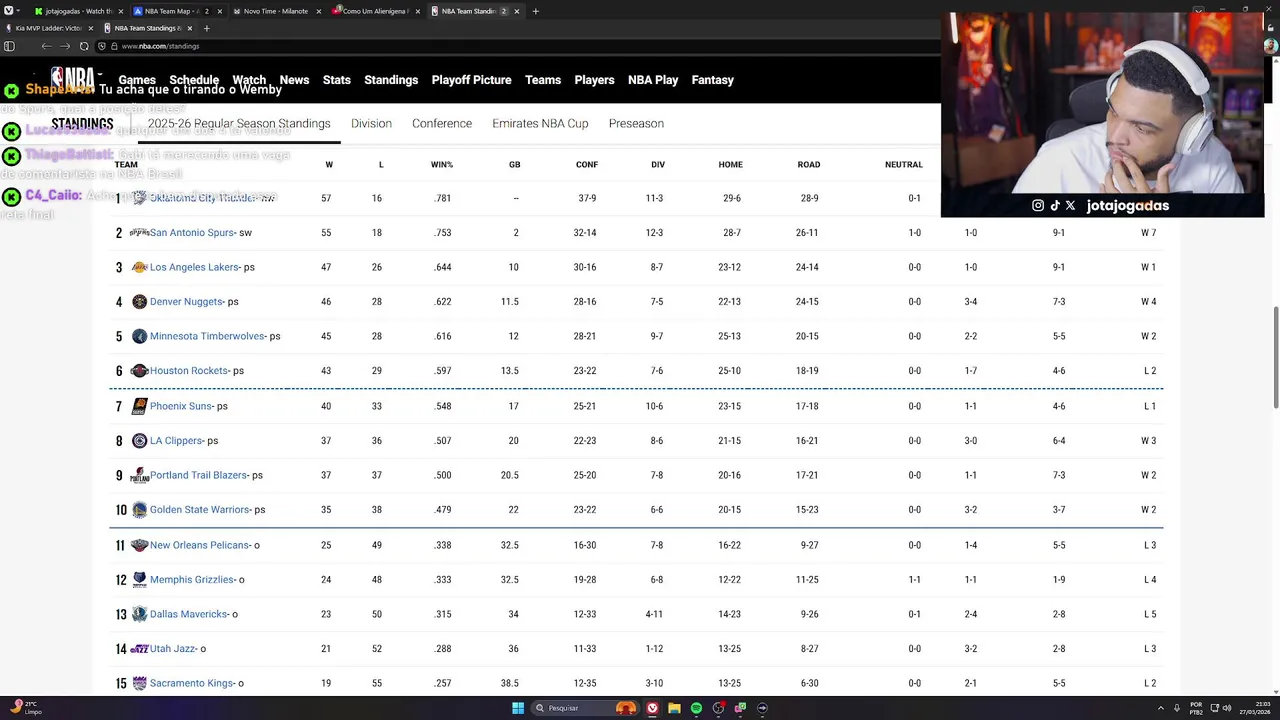Click the Los Angeles Lakers team logo
Screen dimensions: 1280x720
coord(139,267)
